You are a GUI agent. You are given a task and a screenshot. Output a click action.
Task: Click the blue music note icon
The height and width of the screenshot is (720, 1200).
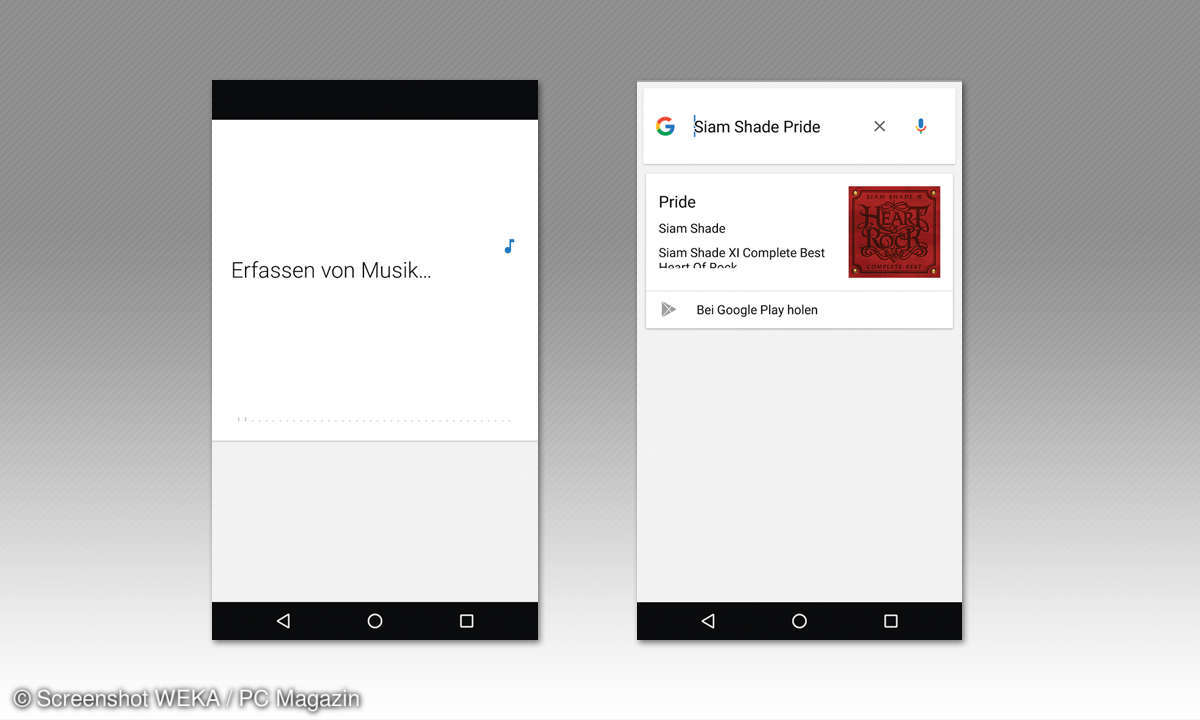coord(509,246)
